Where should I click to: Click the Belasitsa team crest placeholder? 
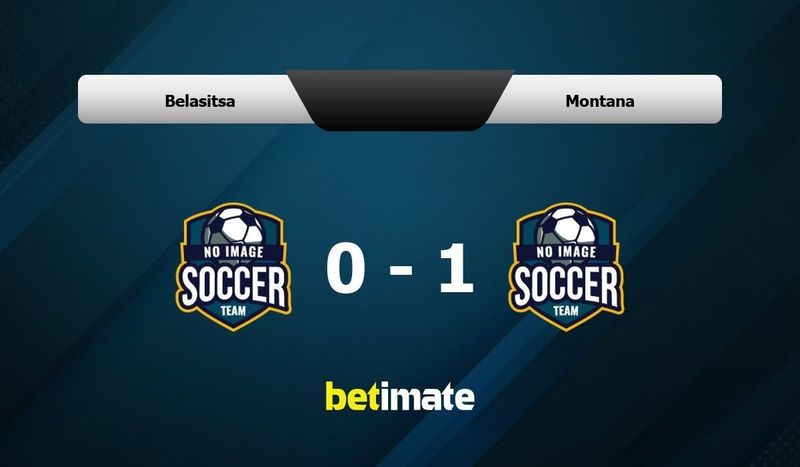pos(234,267)
